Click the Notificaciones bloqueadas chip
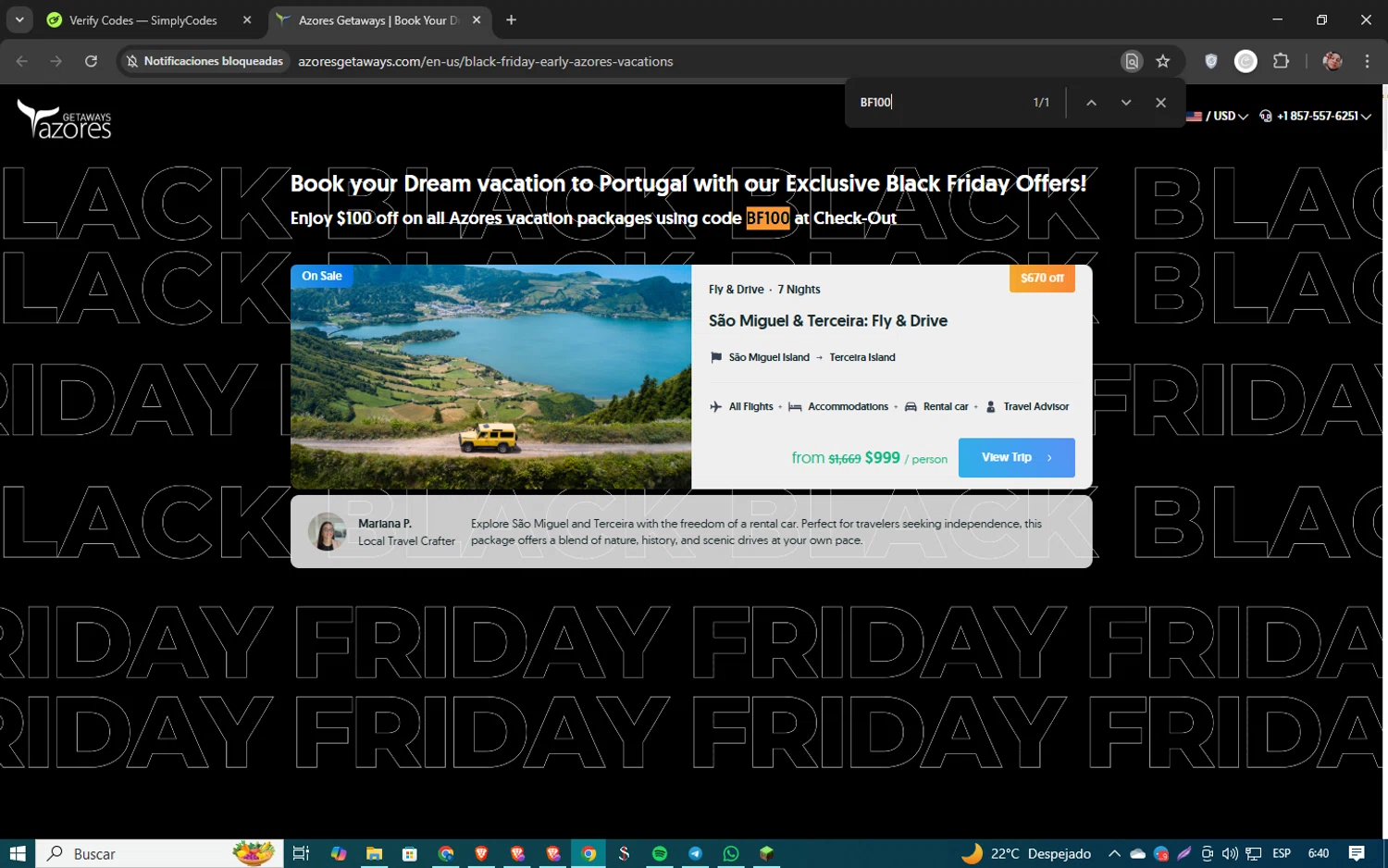This screenshot has height=868, width=1388. (x=204, y=61)
